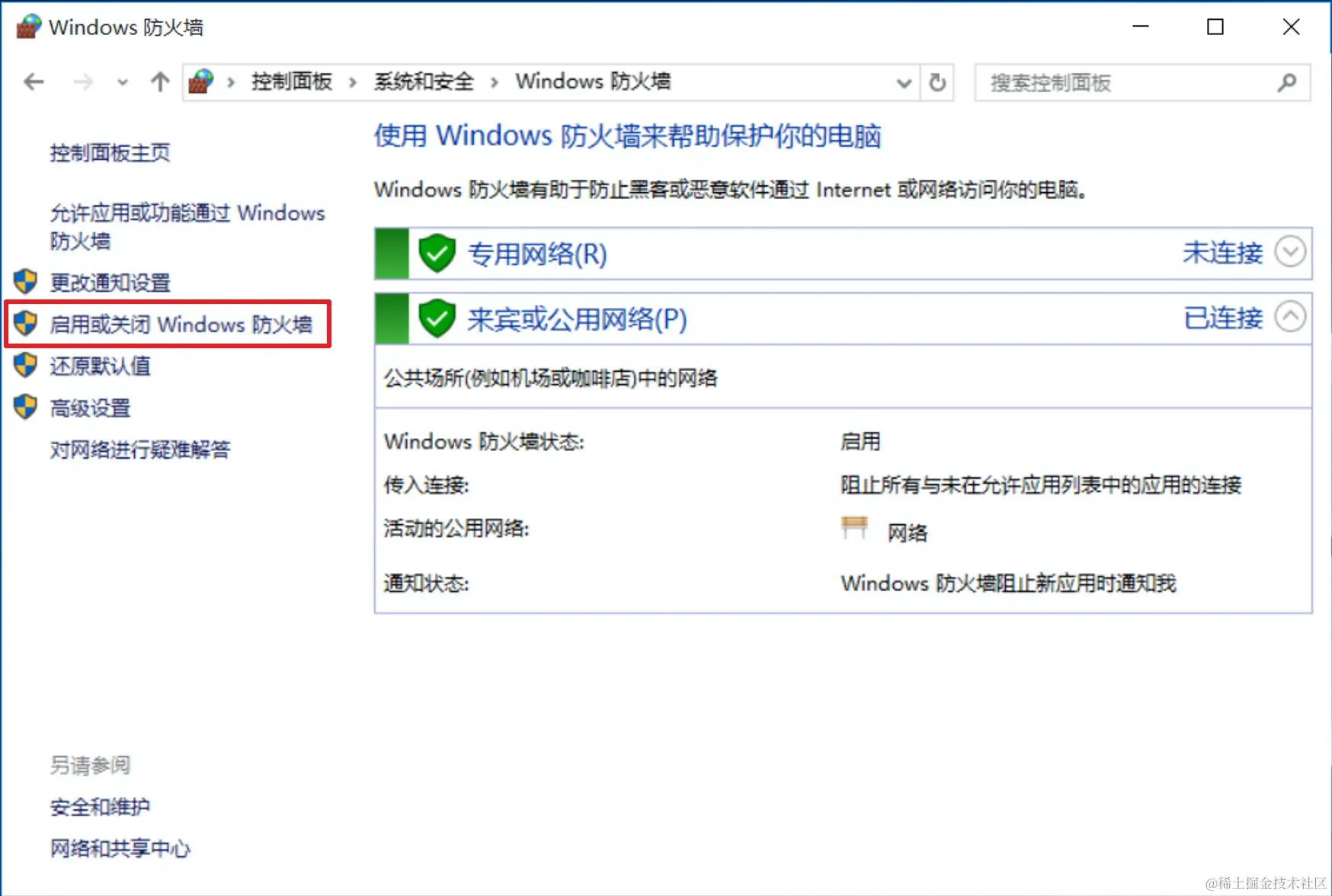Open 更改通知设置 link
The height and width of the screenshot is (896, 1332).
click(x=110, y=283)
